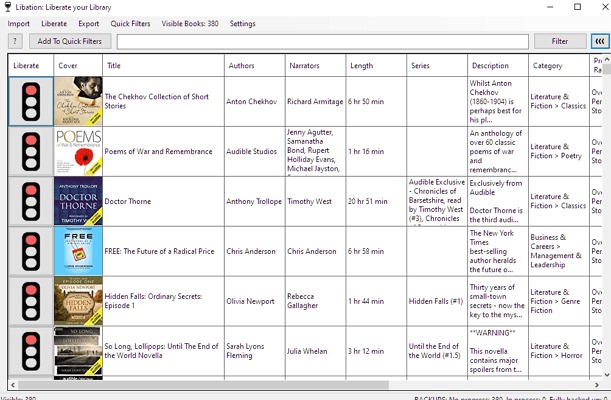Sort by the Category column header
The height and width of the screenshot is (400, 611).
click(558, 65)
